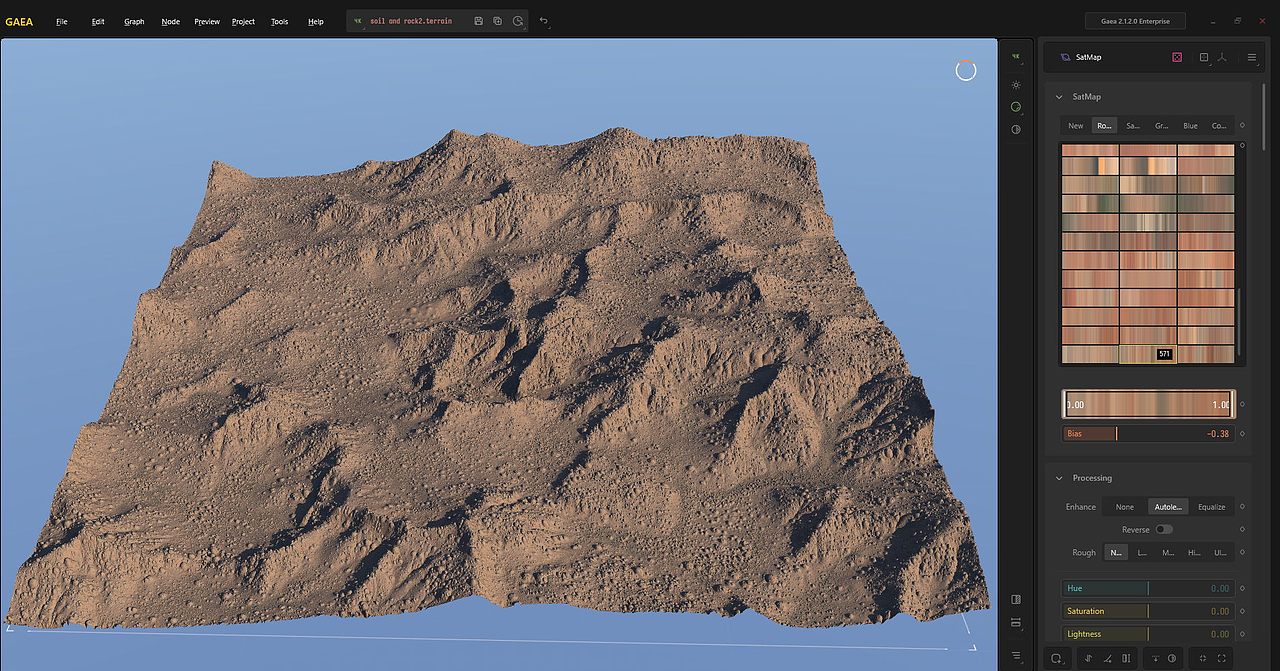Viewport: 1280px width, 671px height.
Task: Set Enhance to None
Action: pos(1125,507)
